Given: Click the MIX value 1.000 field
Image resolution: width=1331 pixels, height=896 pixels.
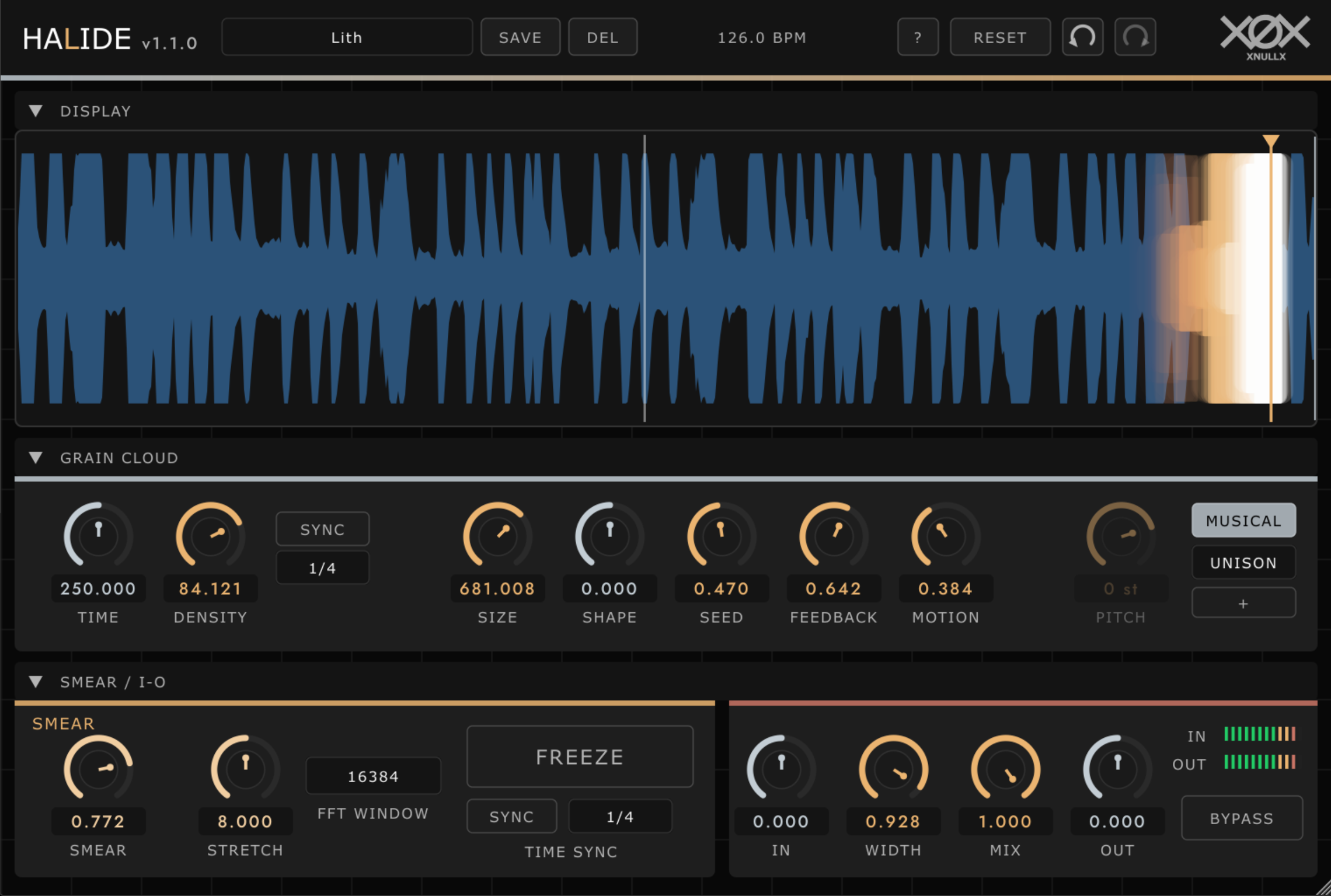Looking at the screenshot, I should click(x=1005, y=821).
